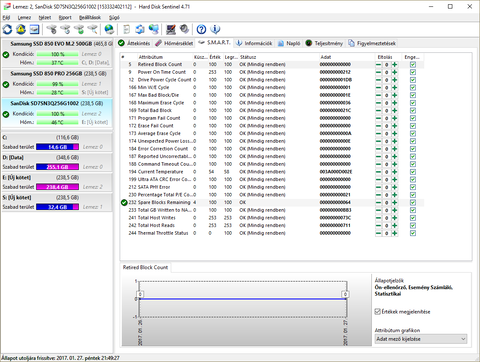Select the S: [Új kötet] volume entry
480x362 pixels.
[57, 202]
